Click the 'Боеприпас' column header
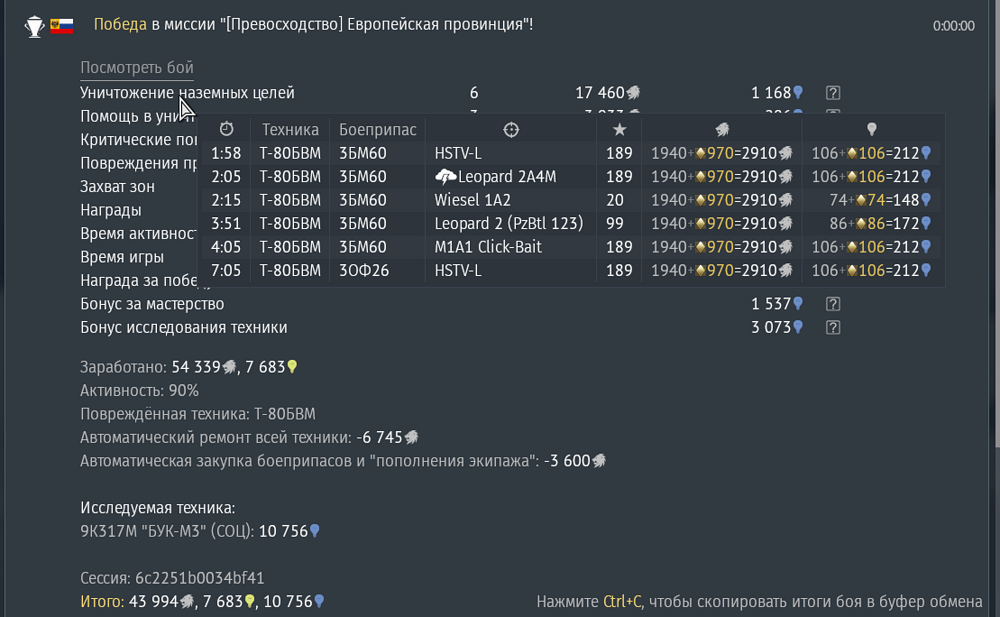Image resolution: width=1000 pixels, height=617 pixels. [378, 130]
